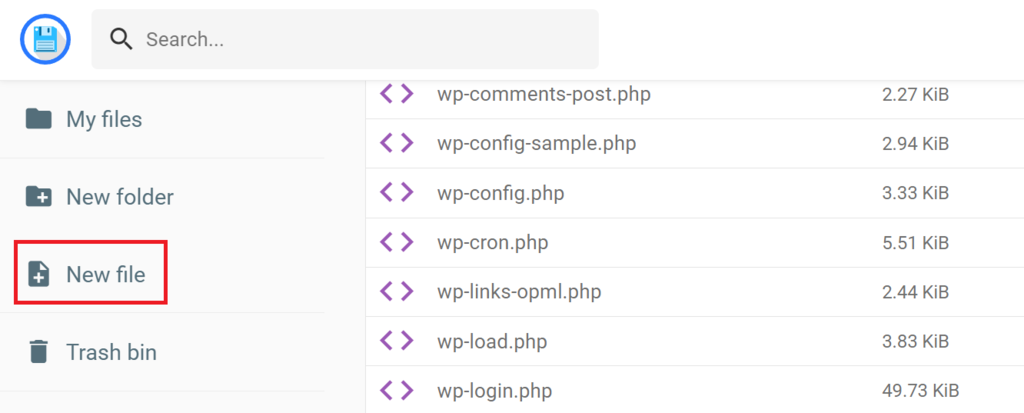Screen dimensions: 1024x413
Task: Click code icon beside wp-load.php
Action: tap(396, 340)
